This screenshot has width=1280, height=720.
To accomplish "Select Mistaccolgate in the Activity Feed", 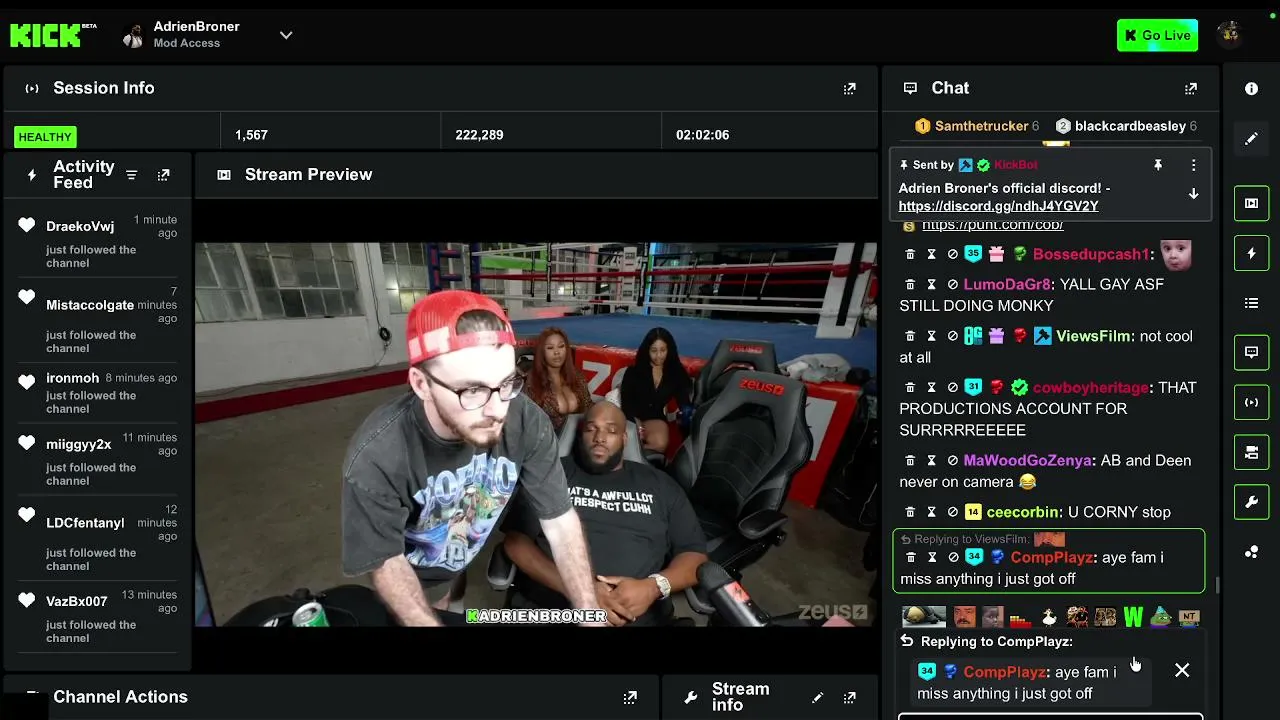I will pyautogui.click(x=90, y=305).
